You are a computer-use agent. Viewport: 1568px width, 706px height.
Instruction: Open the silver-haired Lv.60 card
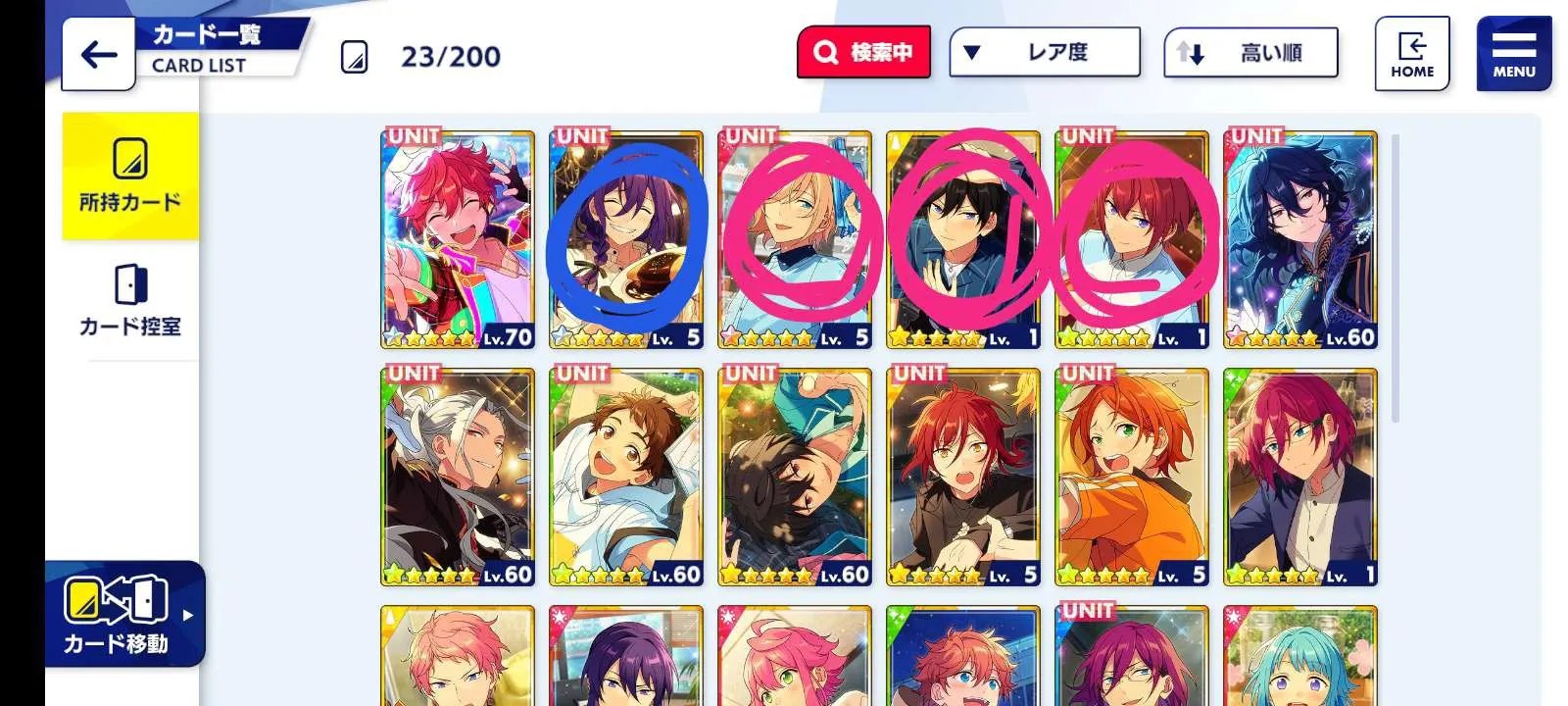(x=458, y=478)
